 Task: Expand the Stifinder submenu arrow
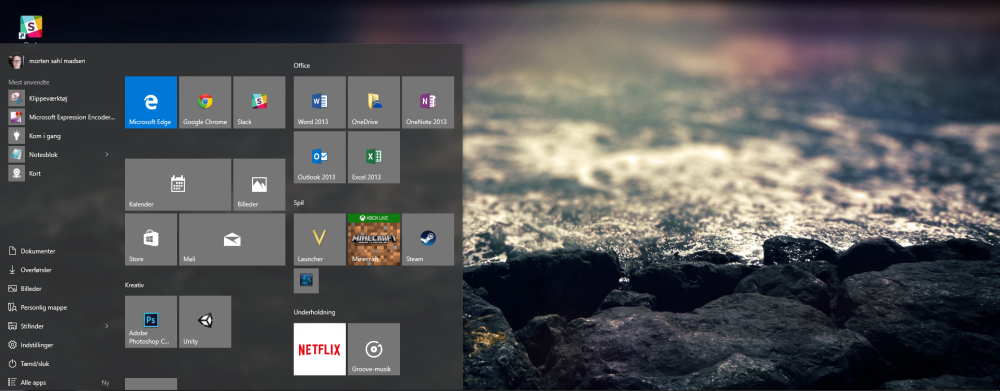pos(107,326)
